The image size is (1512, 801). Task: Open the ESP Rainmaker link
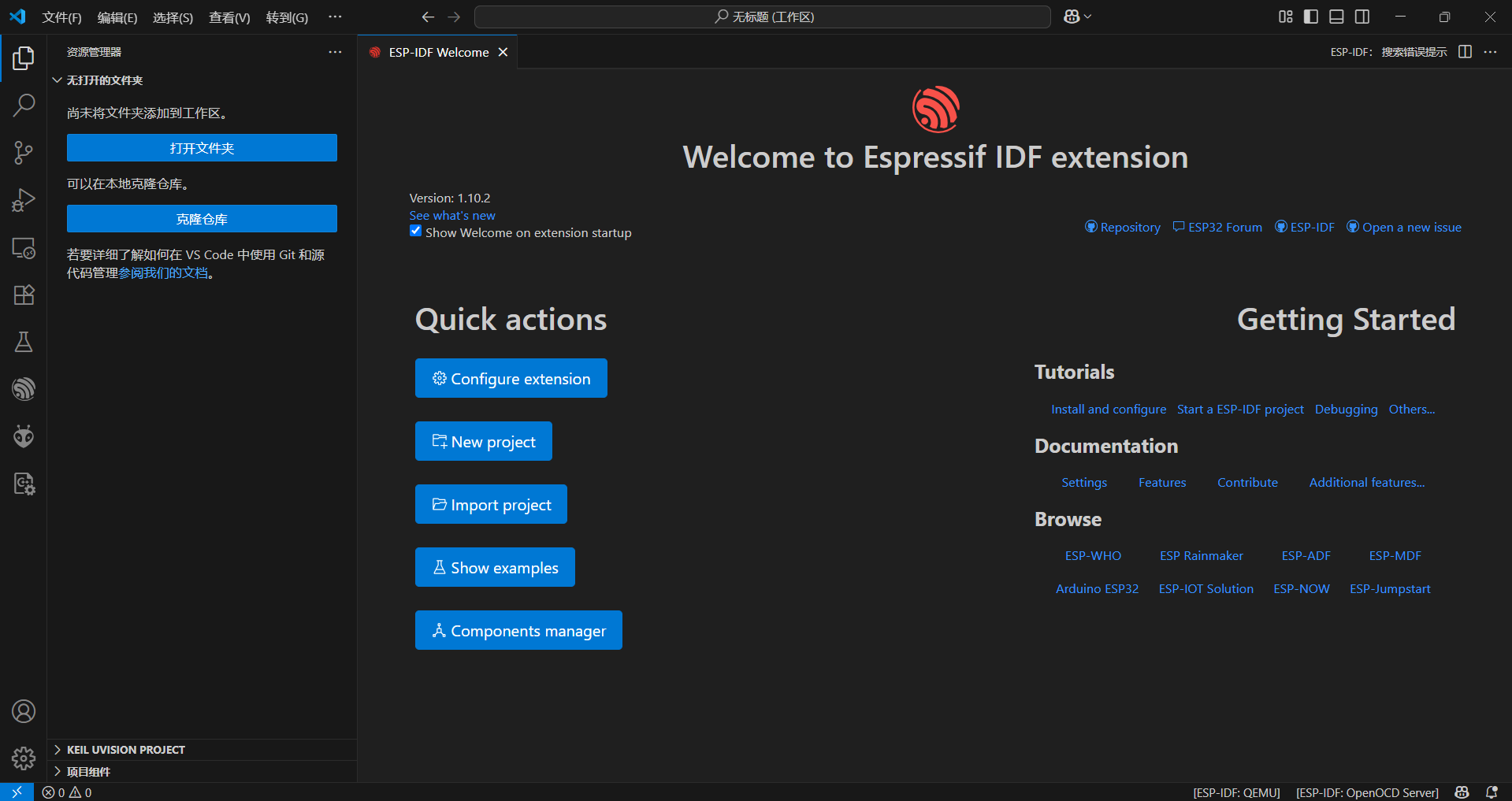coord(1202,555)
